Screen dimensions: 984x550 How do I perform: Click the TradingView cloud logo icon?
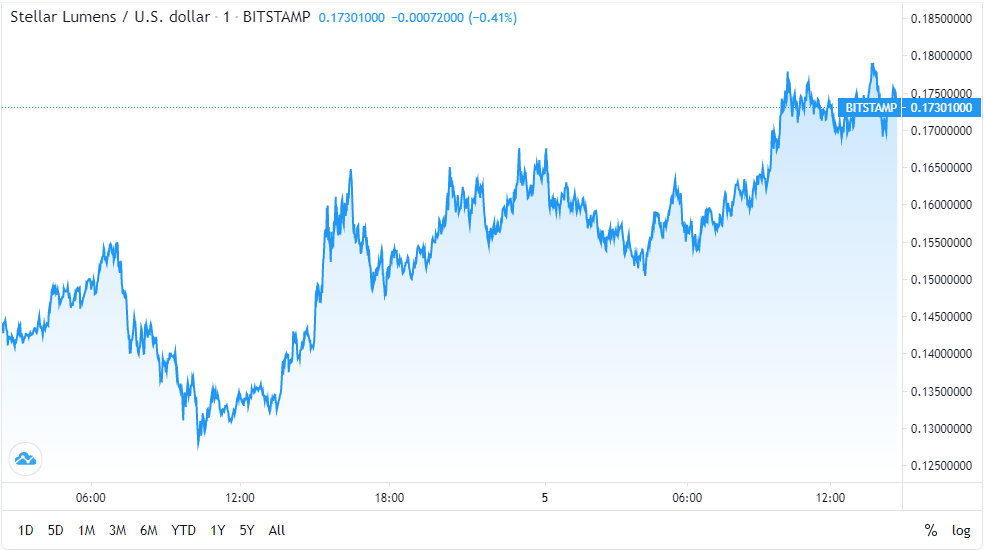point(24,459)
